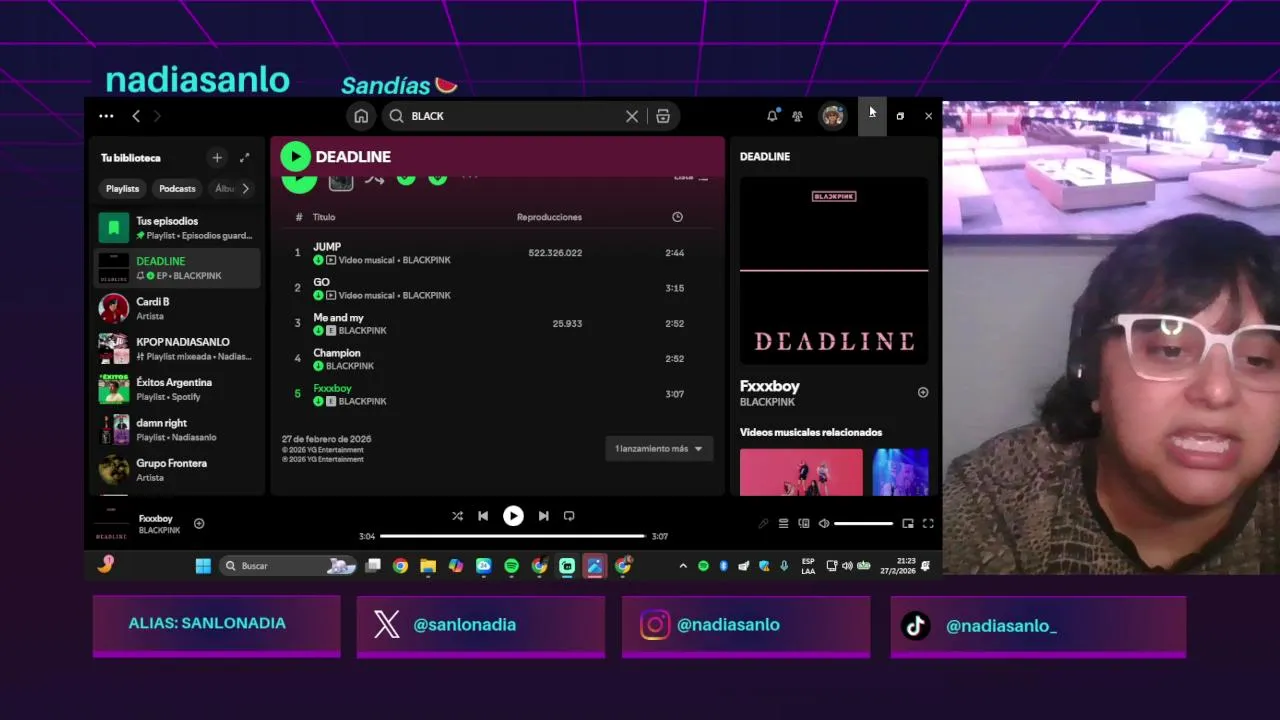The width and height of the screenshot is (1280, 720).
Task: Open the KPOP NADIASANLO playlist
Action: (177, 348)
